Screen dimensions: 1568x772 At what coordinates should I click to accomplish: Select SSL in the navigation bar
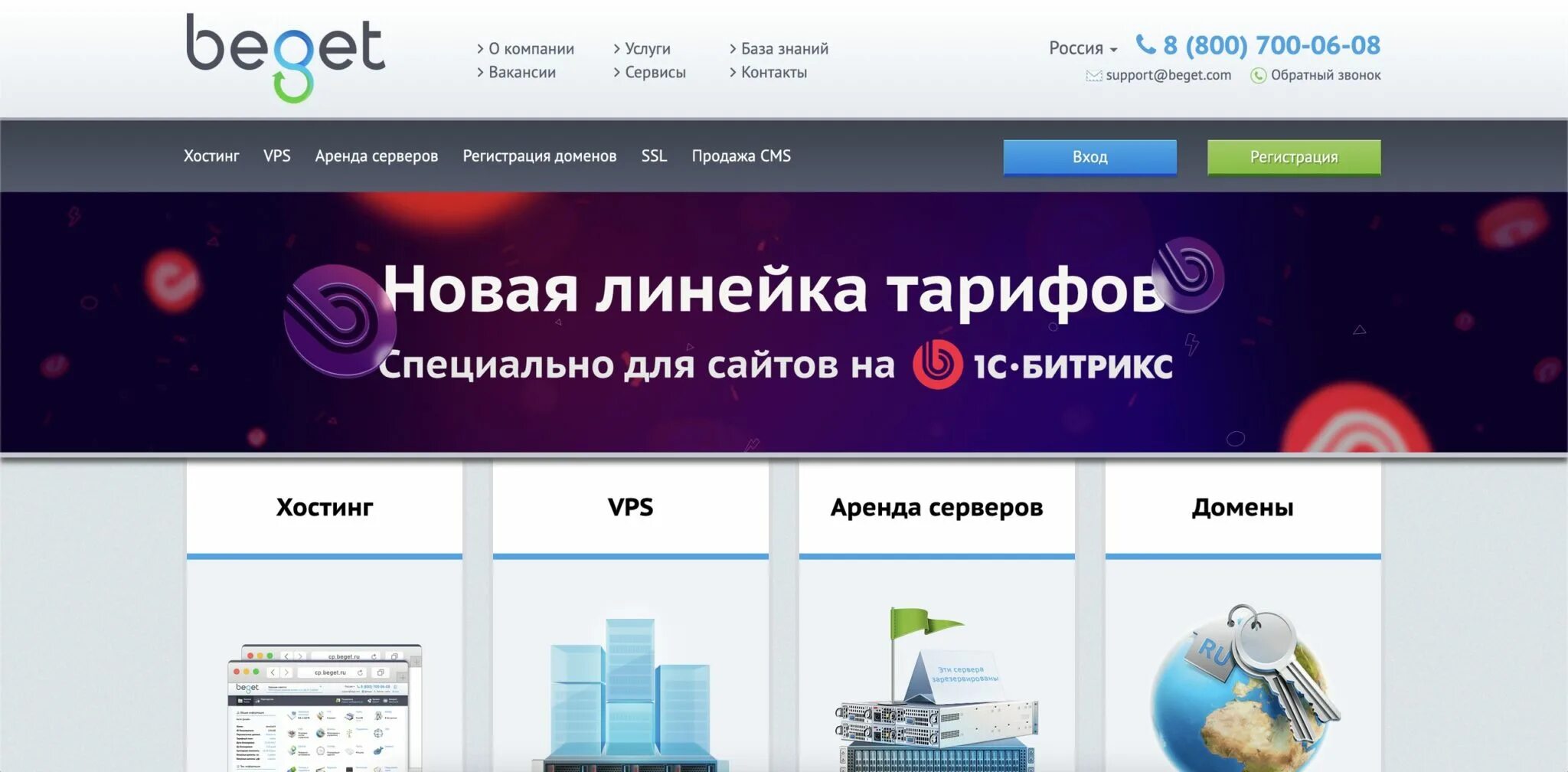point(654,155)
